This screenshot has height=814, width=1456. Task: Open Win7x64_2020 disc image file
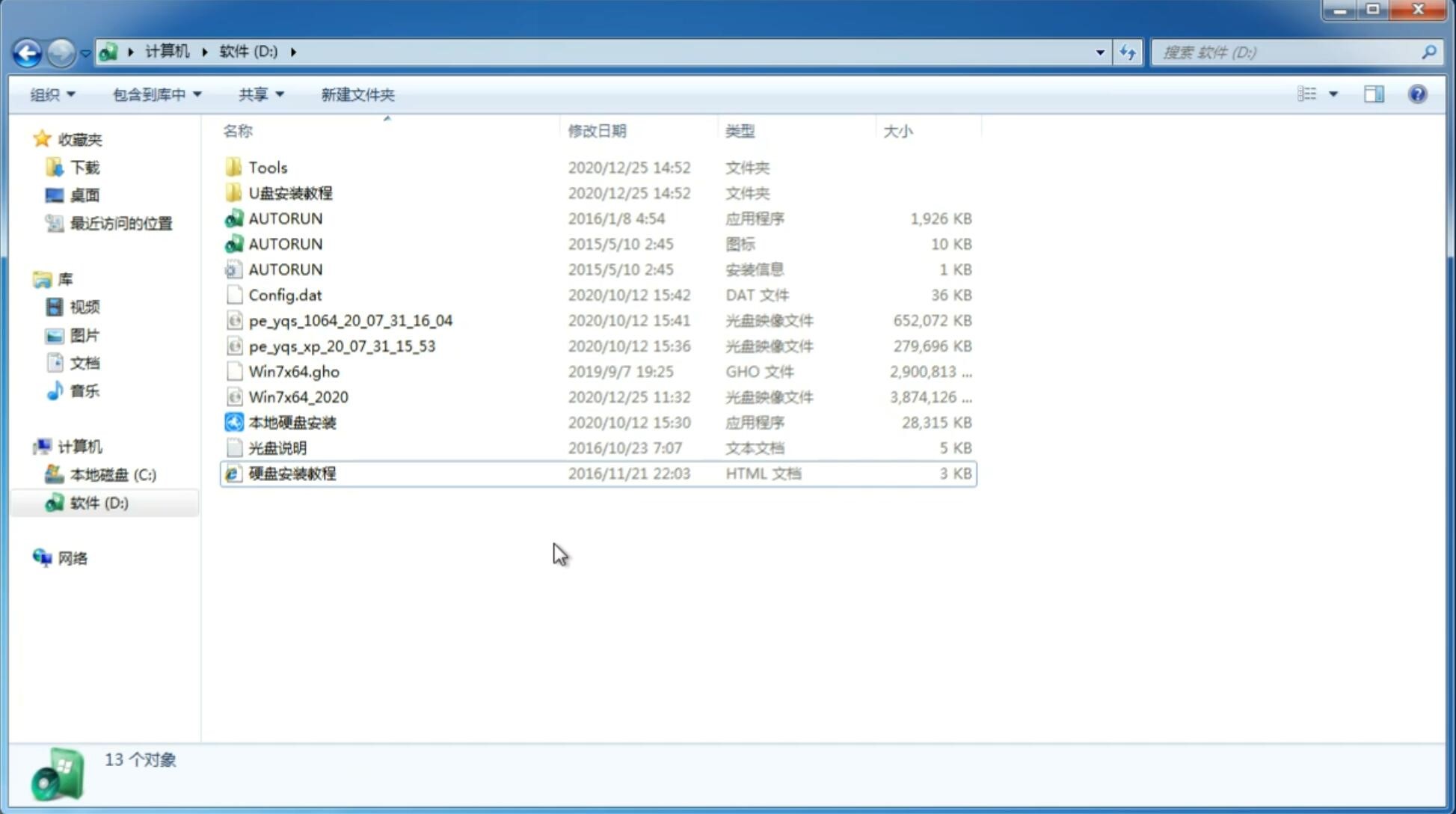[297, 397]
